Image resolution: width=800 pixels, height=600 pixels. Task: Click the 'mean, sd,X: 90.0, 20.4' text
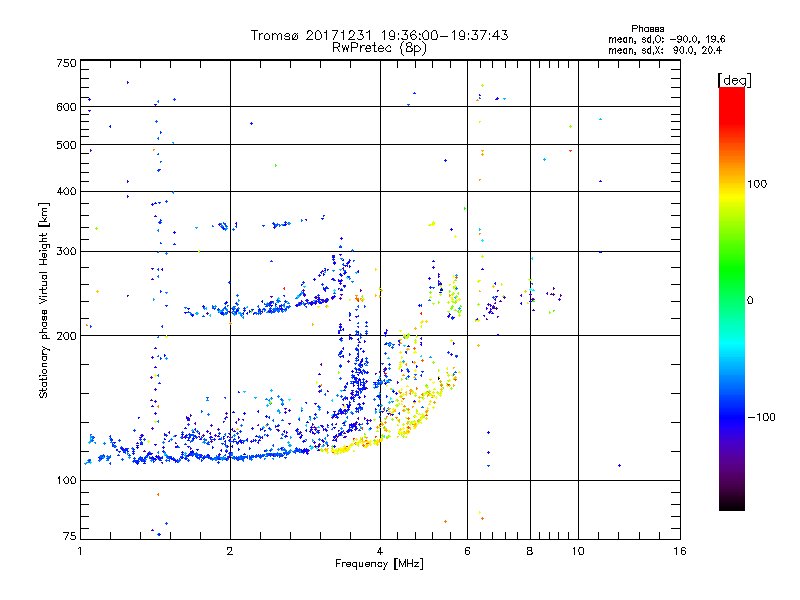coord(665,50)
